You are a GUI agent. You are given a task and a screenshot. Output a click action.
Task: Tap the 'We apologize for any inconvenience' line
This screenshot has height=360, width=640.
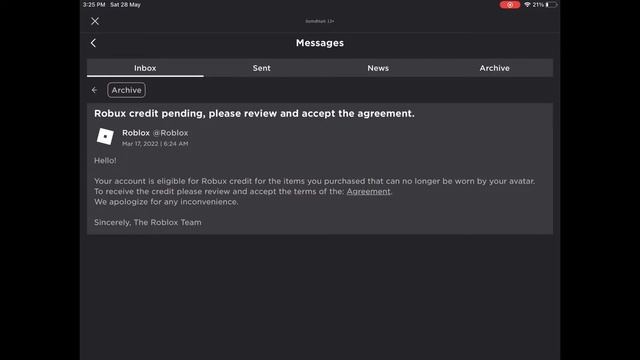click(166, 202)
